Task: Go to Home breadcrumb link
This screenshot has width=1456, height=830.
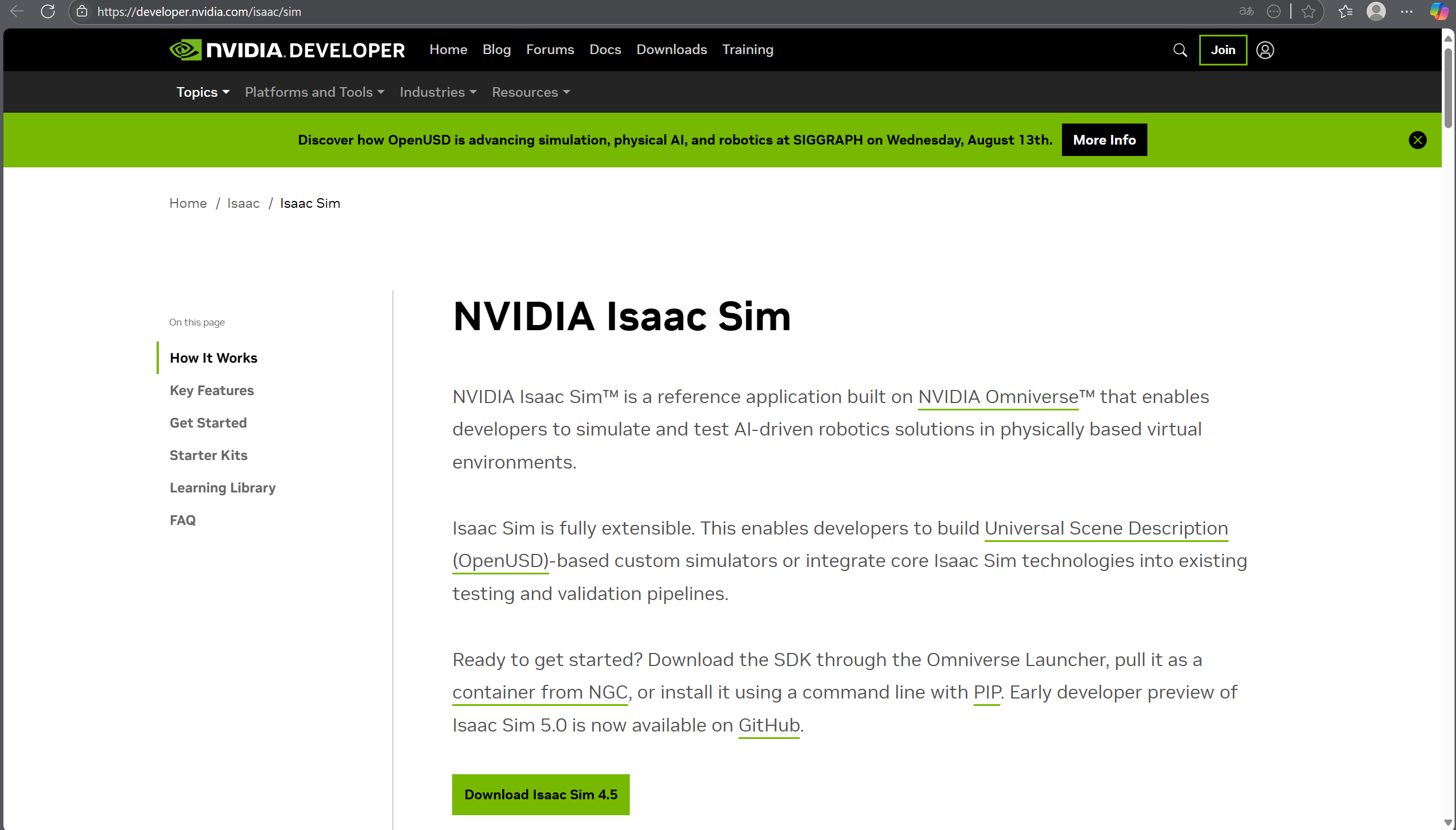Action: pyautogui.click(x=188, y=203)
